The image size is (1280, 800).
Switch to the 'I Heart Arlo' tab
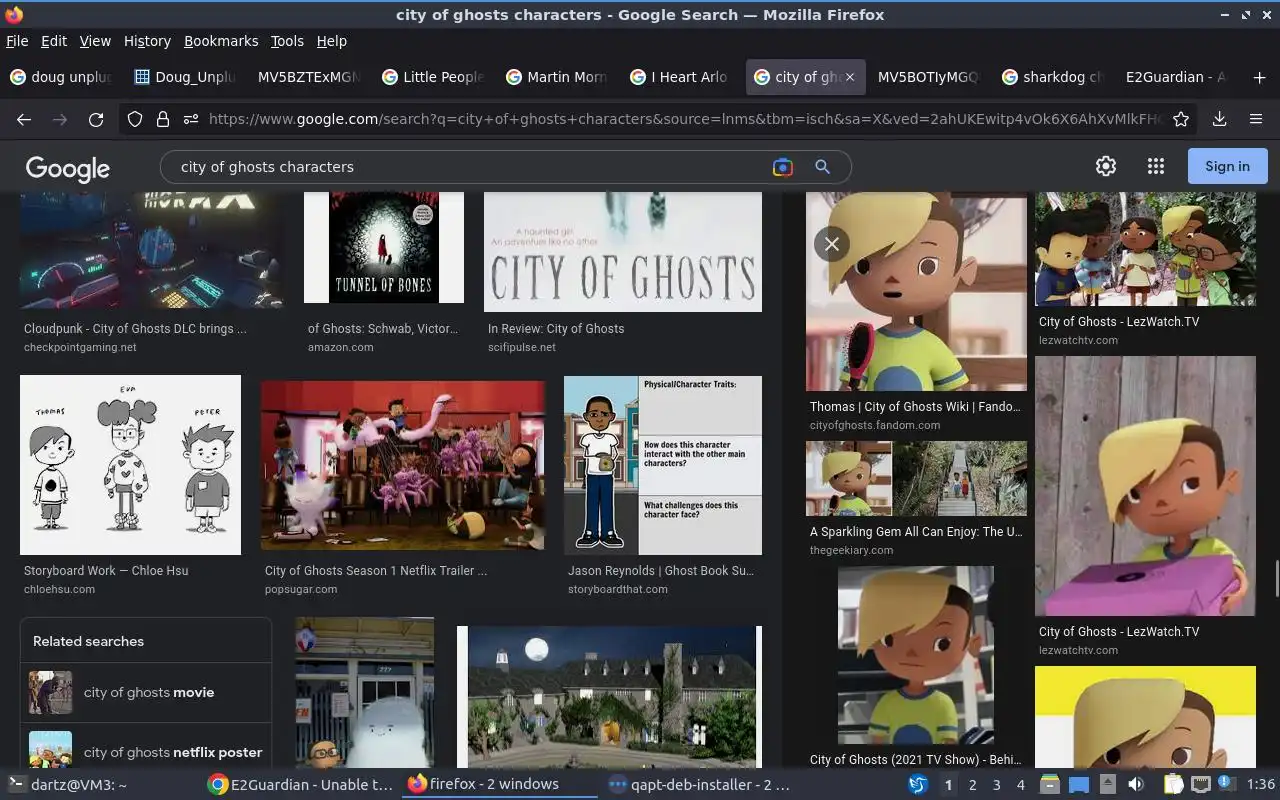(x=681, y=77)
